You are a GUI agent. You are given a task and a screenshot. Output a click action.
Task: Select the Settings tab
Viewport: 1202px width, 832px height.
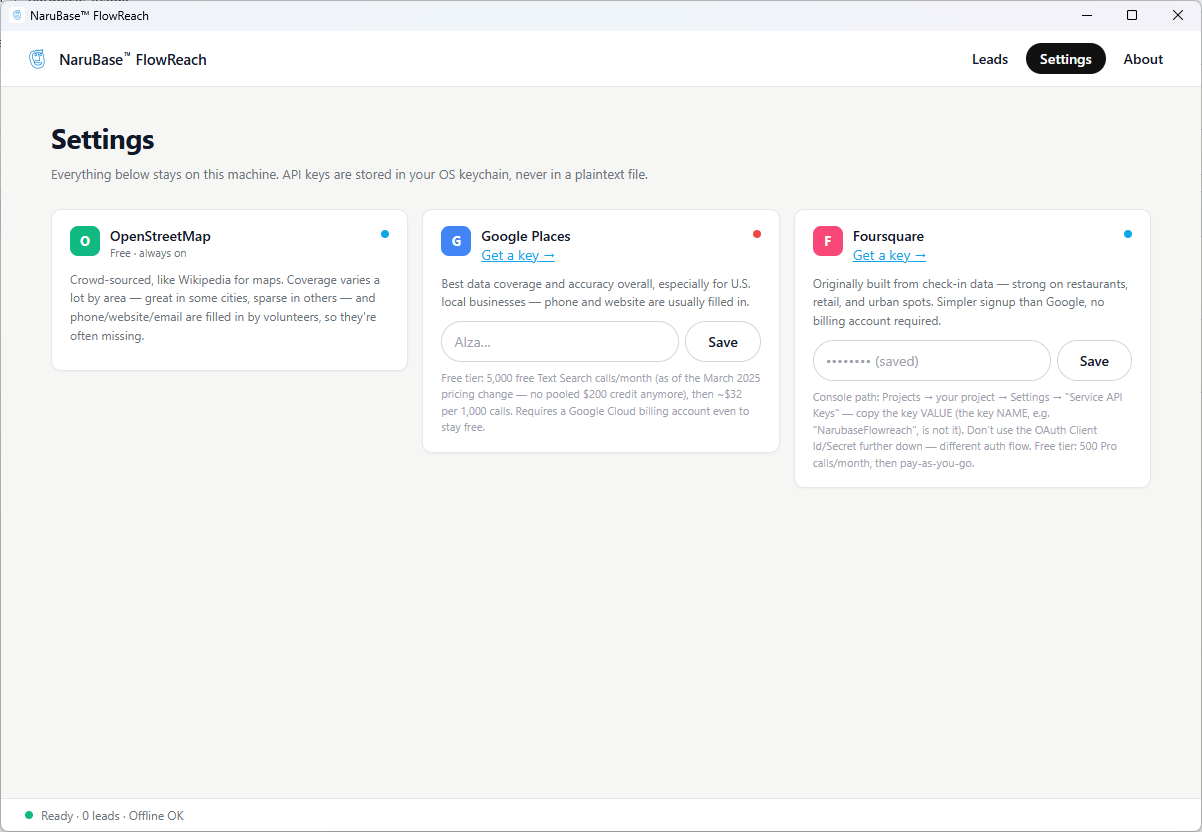1065,59
